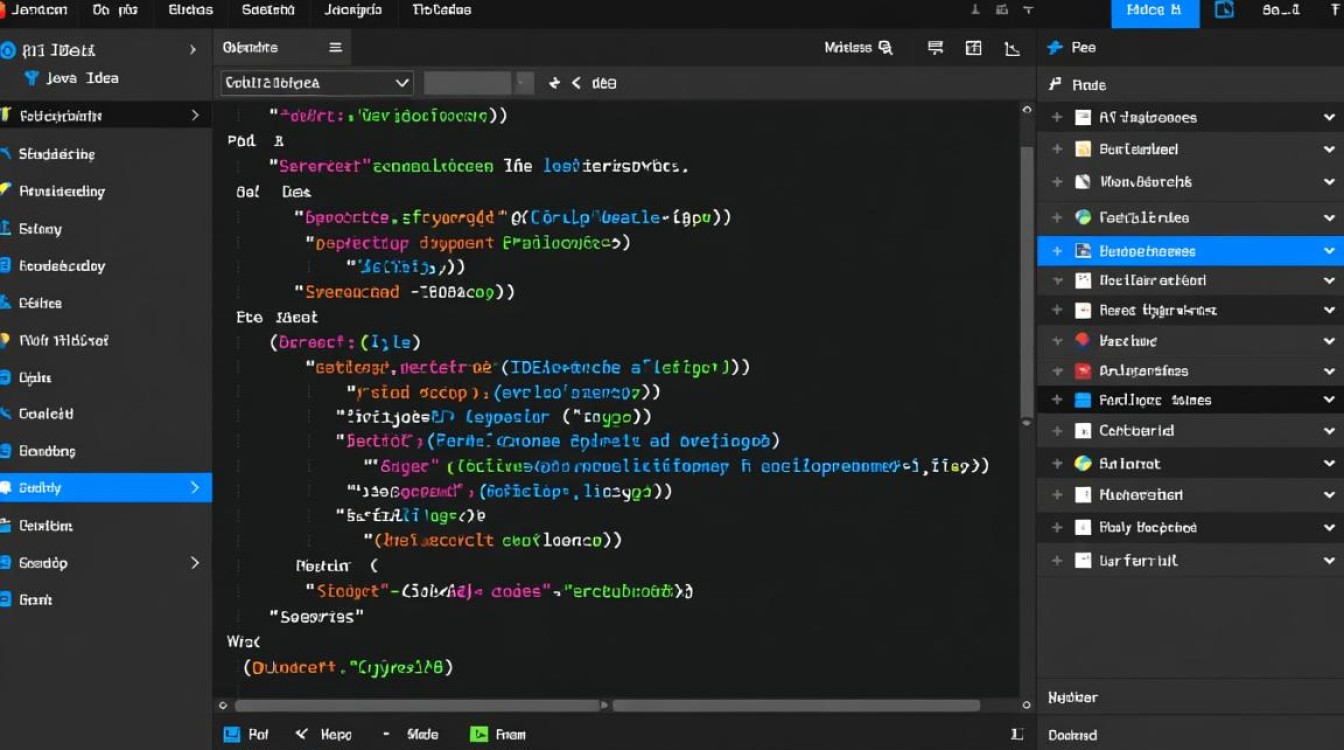Open the leftmost menu in the top menu bar
This screenshot has height=750, width=1344.
(39, 10)
